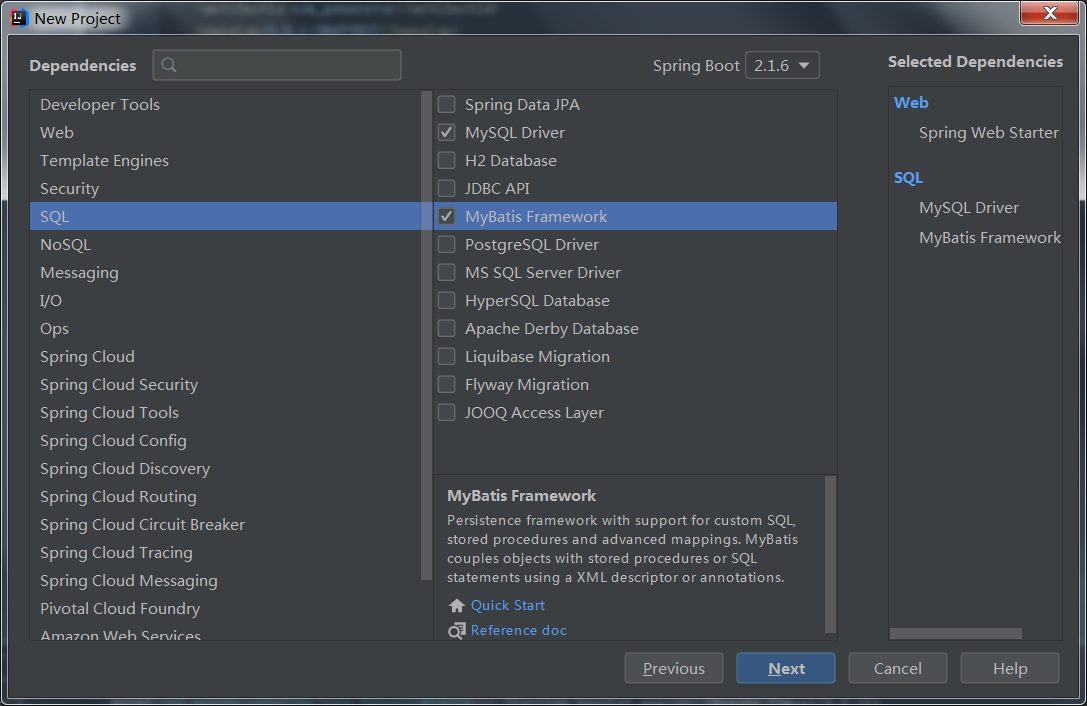Screen dimensions: 1087x706
Task: Select Spring Cloud Routing category
Action: pos(225,497)
